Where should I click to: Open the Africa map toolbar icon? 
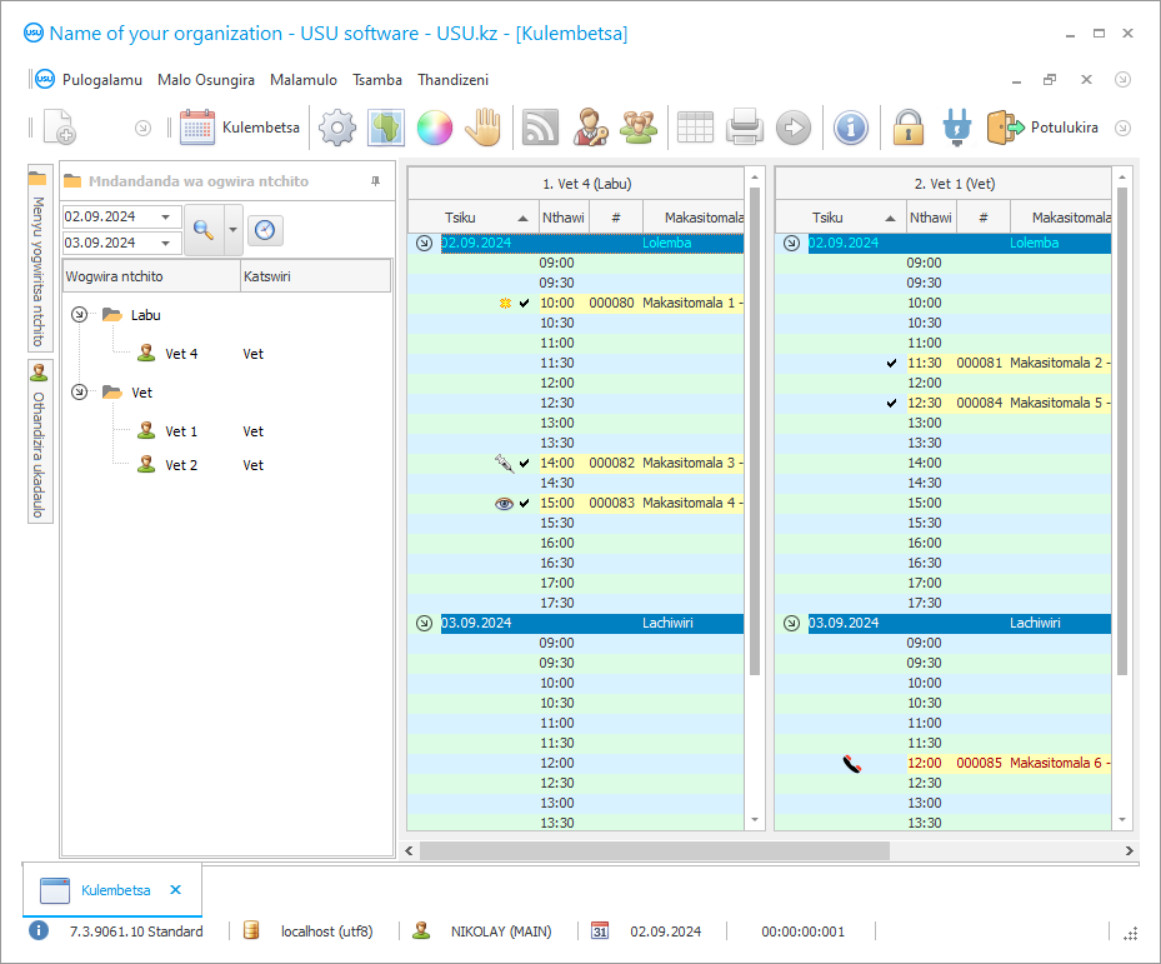point(386,128)
